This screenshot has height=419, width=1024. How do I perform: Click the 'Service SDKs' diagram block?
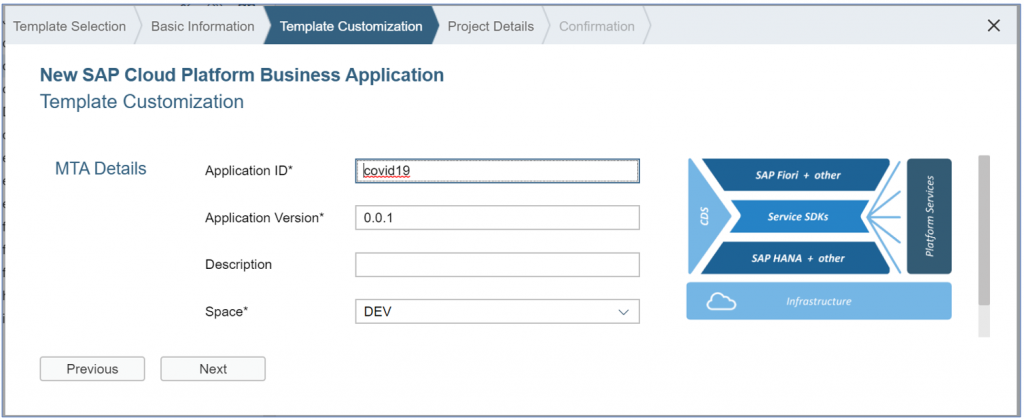tap(798, 217)
